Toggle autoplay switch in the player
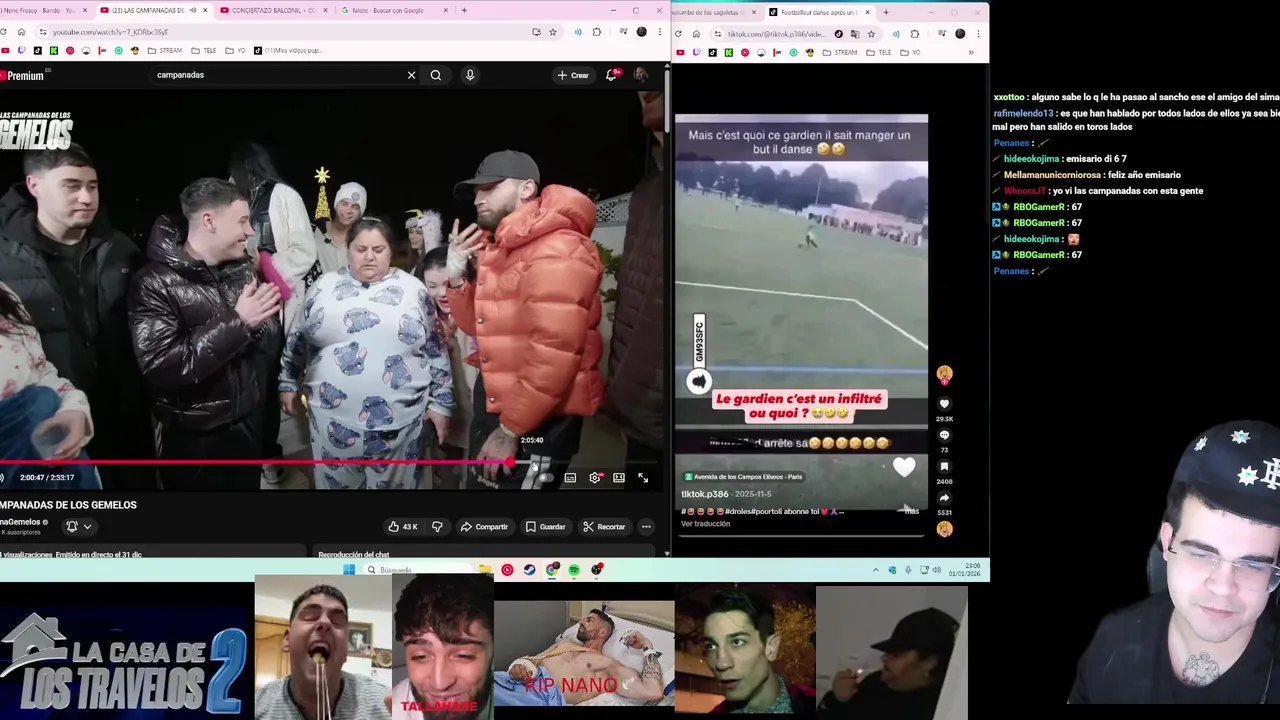Viewport: 1280px width, 720px height. [545, 478]
